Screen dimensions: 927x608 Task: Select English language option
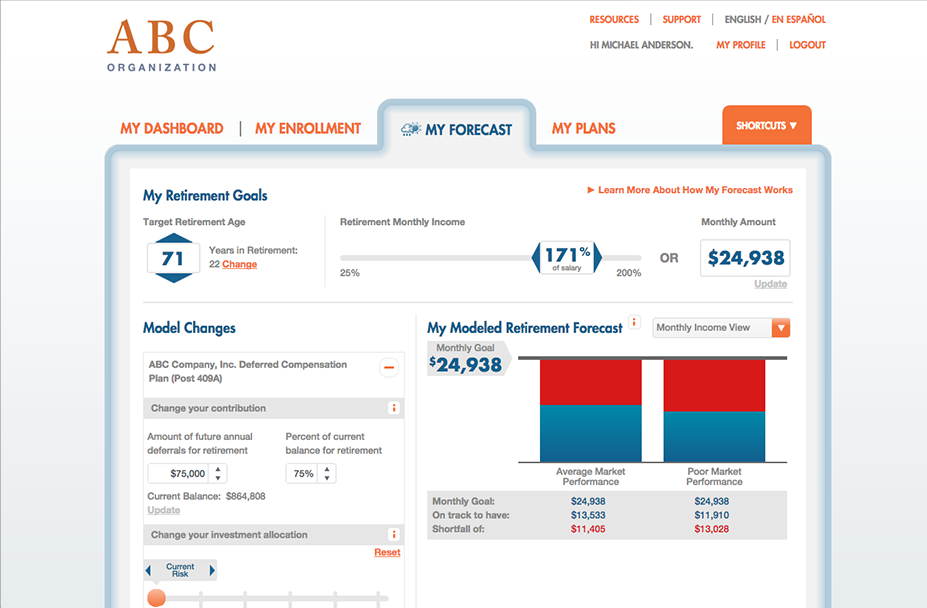743,20
